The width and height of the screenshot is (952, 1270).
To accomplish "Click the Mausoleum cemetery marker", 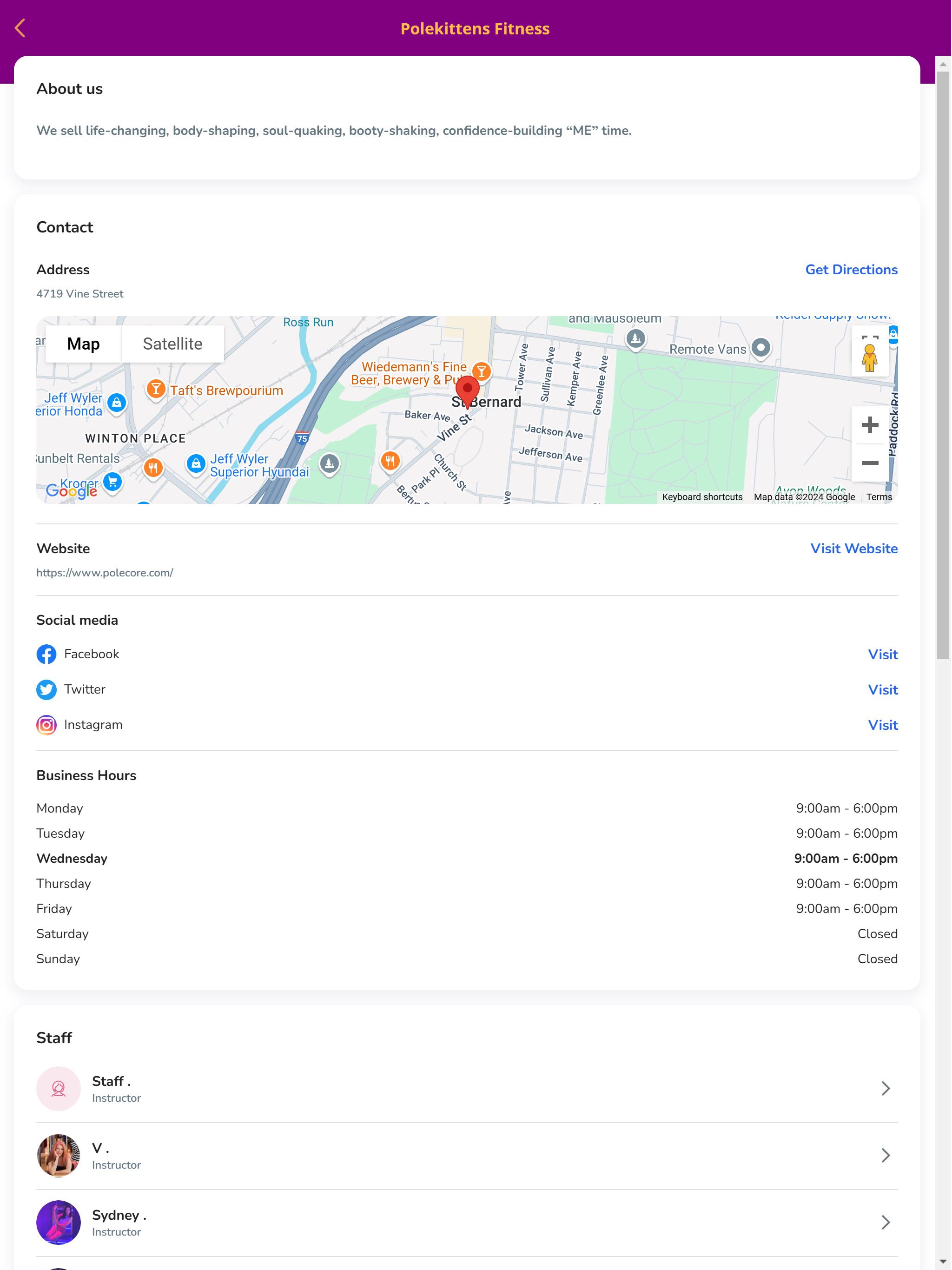I will click(x=635, y=339).
